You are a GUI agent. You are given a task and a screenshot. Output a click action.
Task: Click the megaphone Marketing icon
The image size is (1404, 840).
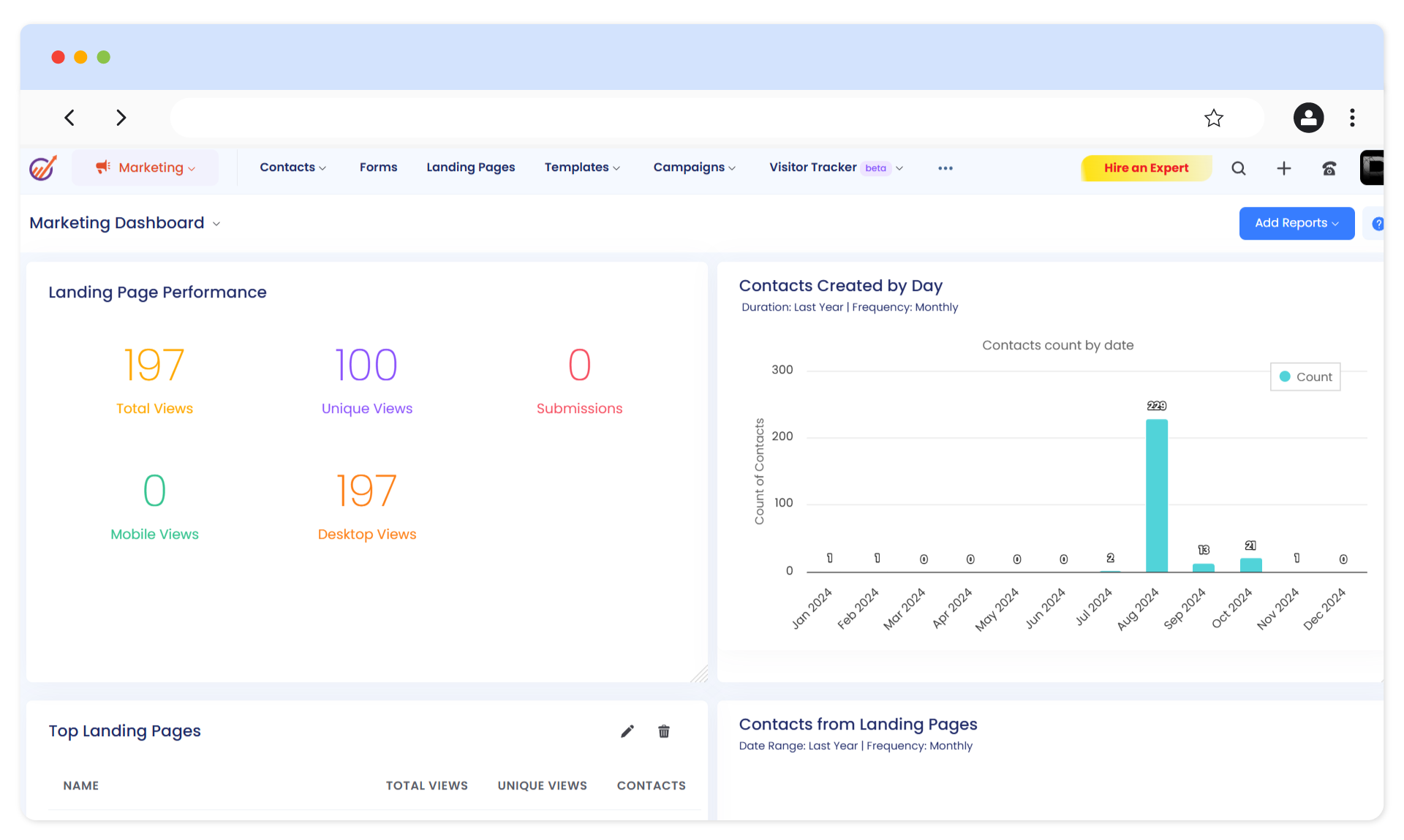tap(102, 167)
